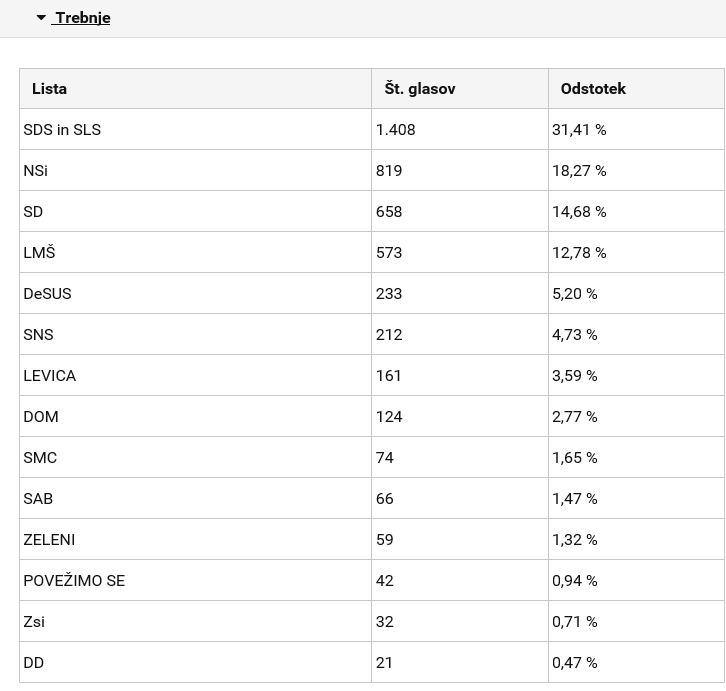The image size is (726, 691).
Task: Click the SDS in SLS row label
Action: [62, 130]
